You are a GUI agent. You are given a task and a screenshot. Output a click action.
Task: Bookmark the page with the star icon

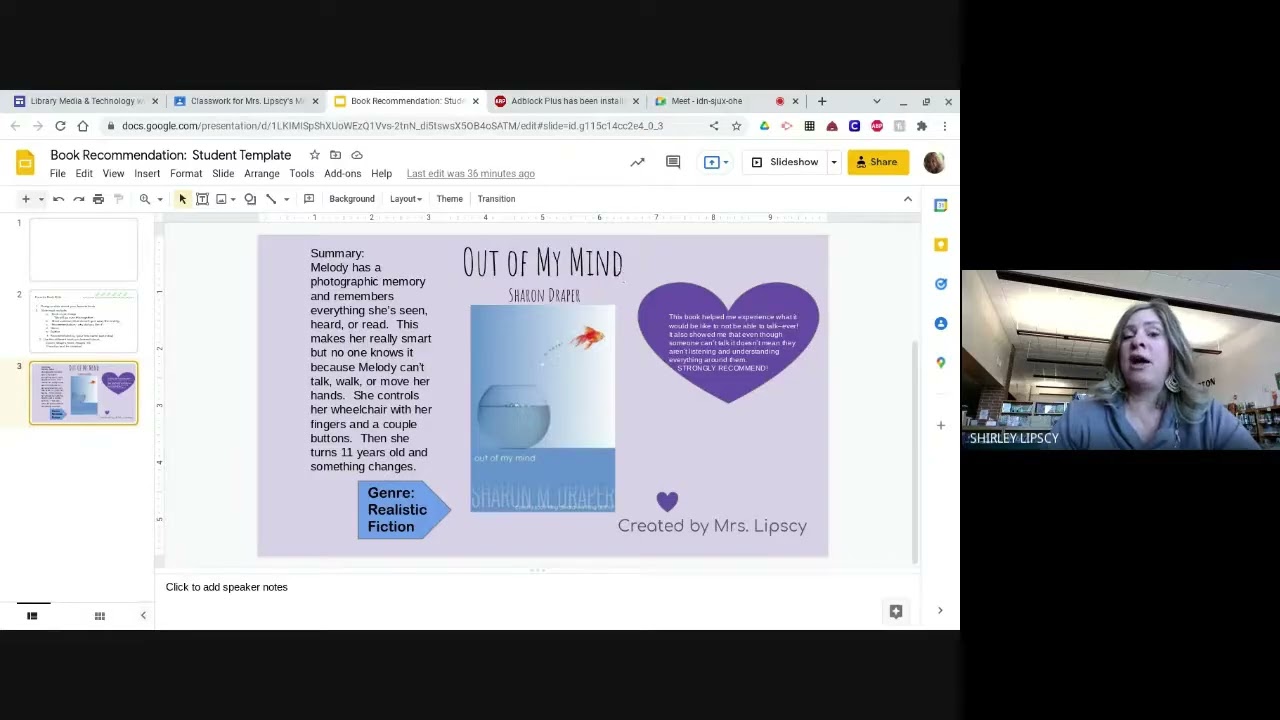tap(736, 126)
